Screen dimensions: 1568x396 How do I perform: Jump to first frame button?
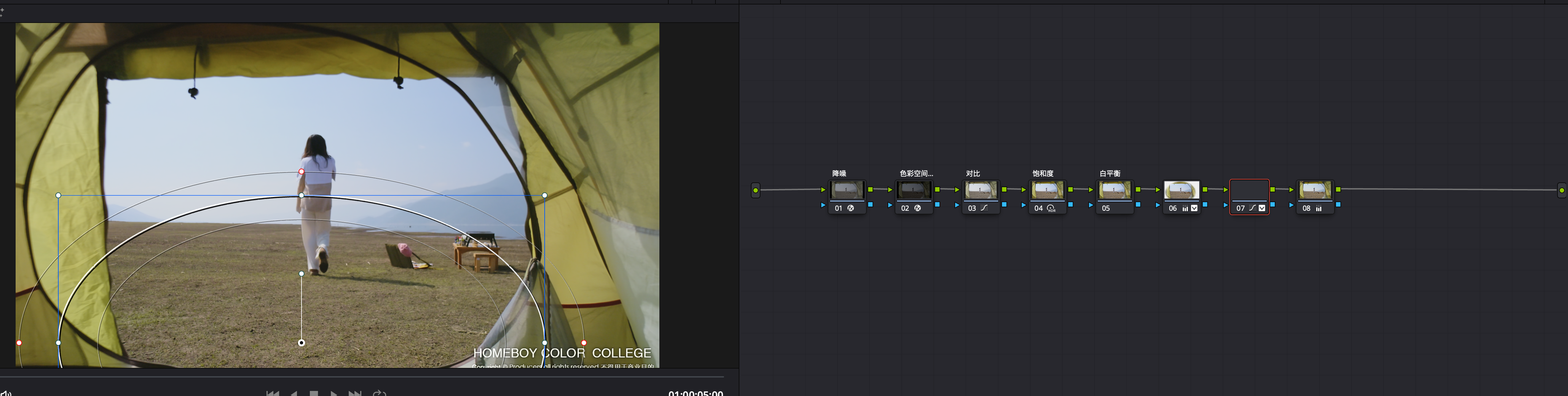click(273, 393)
